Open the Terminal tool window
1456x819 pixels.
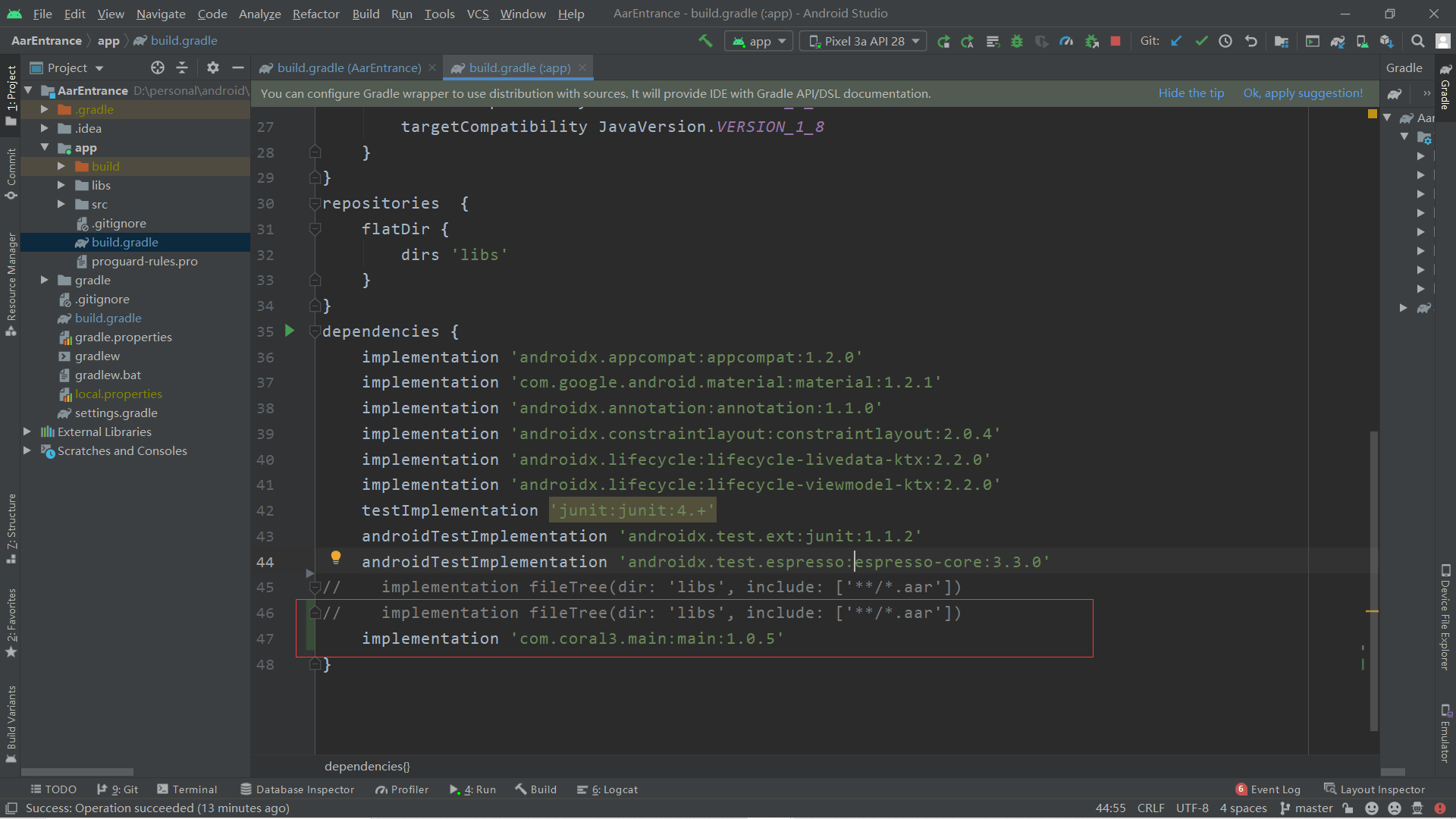coord(187,789)
